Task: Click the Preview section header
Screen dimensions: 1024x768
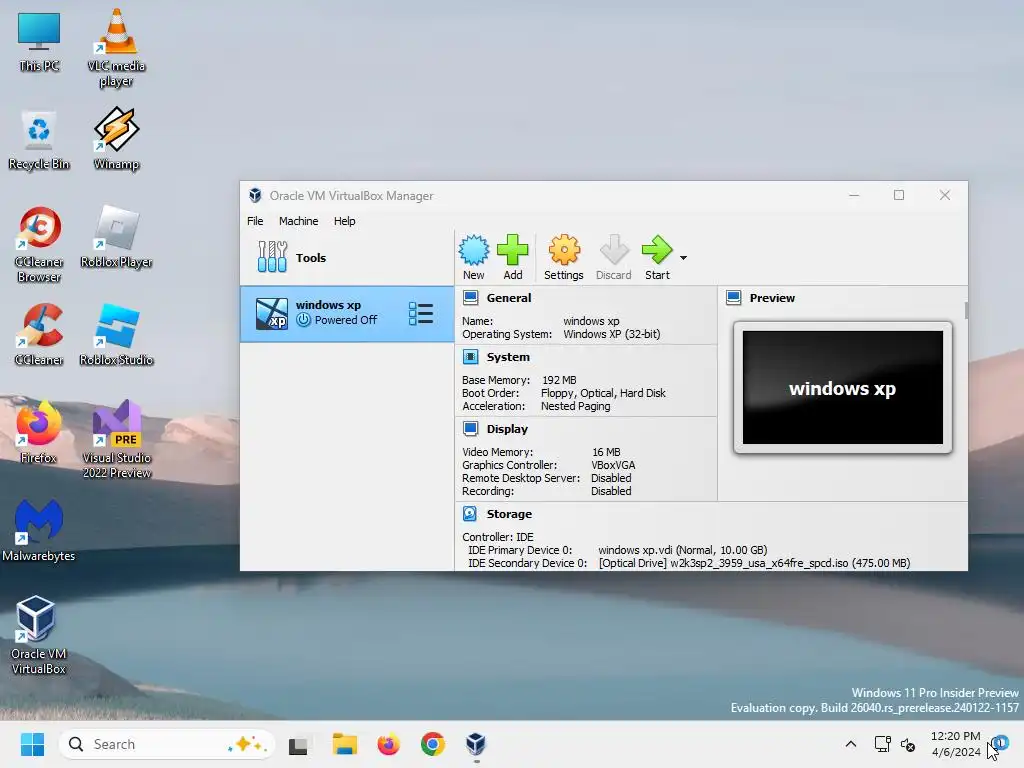Action: click(772, 298)
